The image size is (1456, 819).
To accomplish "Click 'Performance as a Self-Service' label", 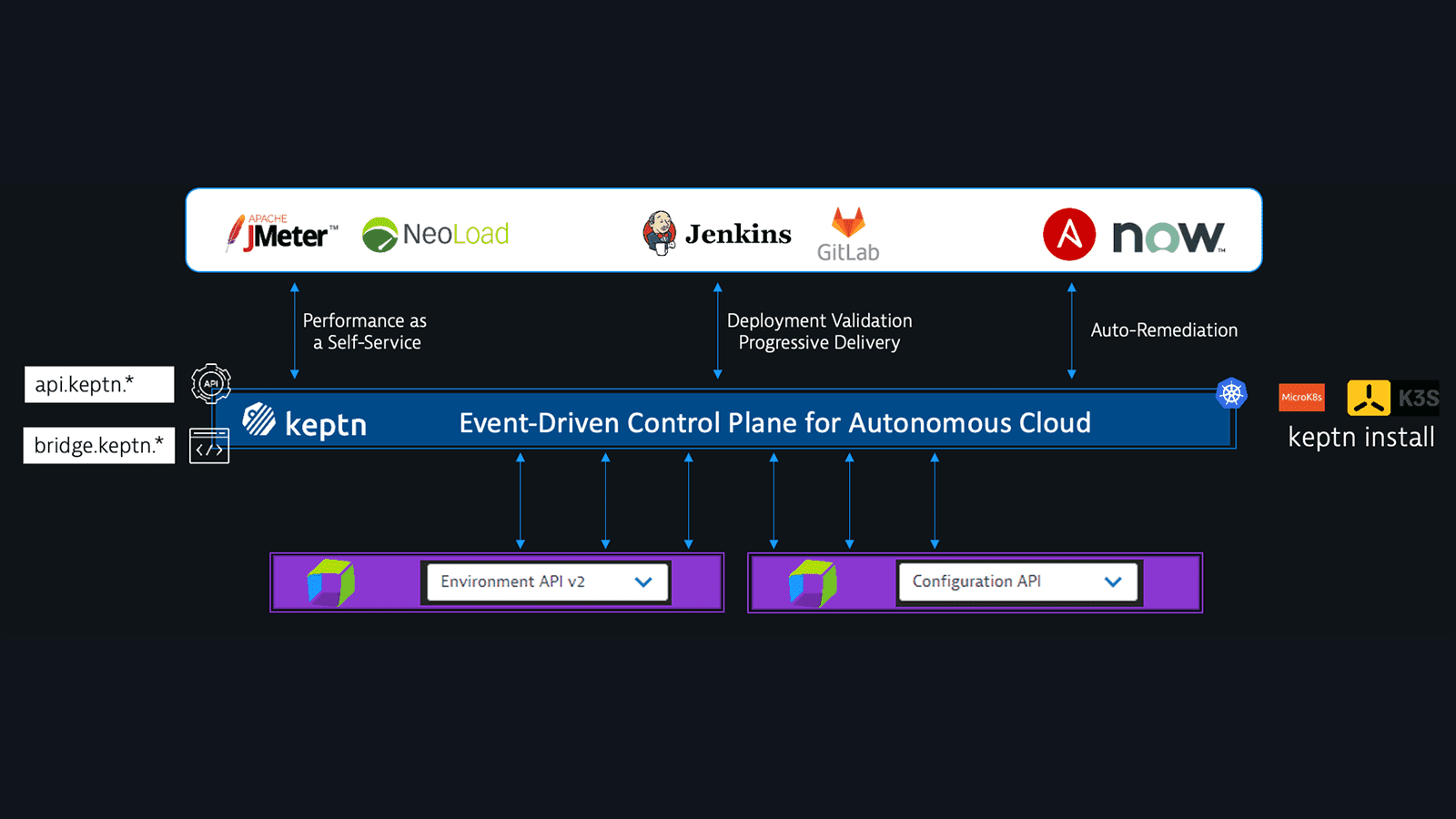I will click(365, 331).
